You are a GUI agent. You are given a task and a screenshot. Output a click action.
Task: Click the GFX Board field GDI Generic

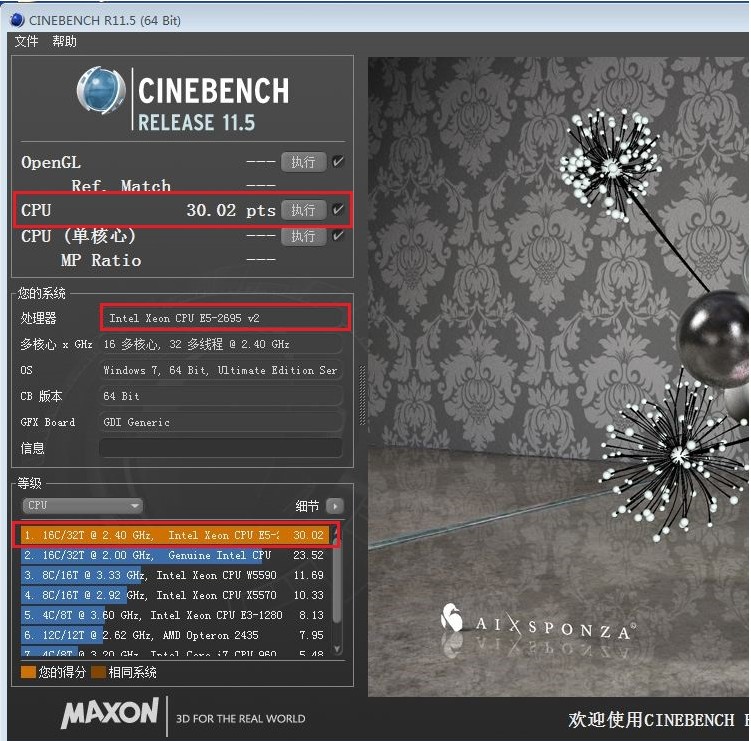coord(221,422)
